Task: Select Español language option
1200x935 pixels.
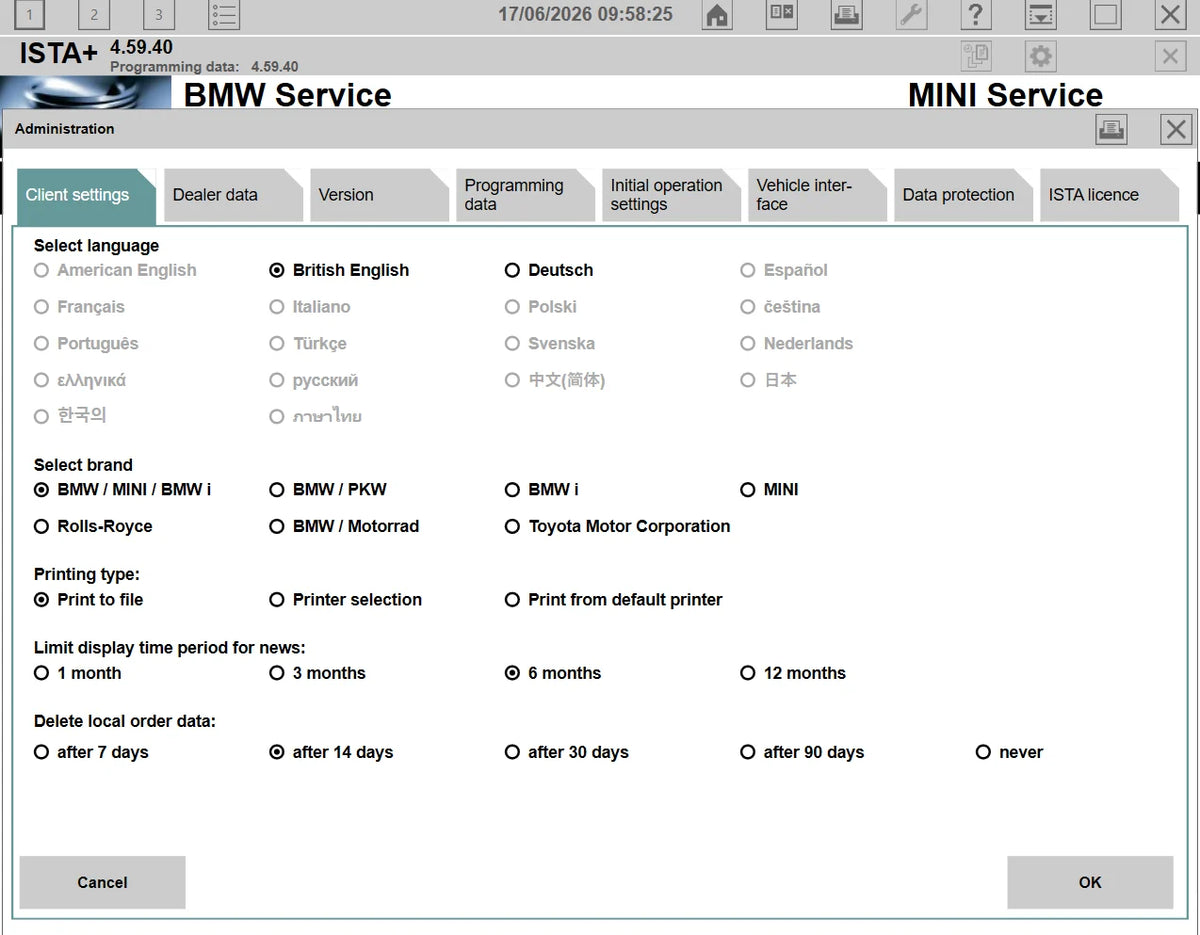Action: 784,270
